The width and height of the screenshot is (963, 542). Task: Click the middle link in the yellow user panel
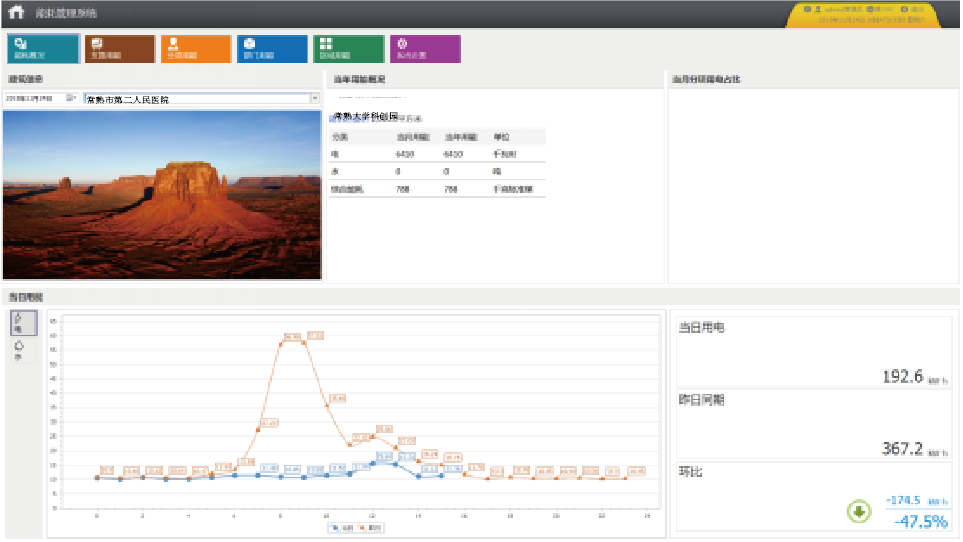877,9
